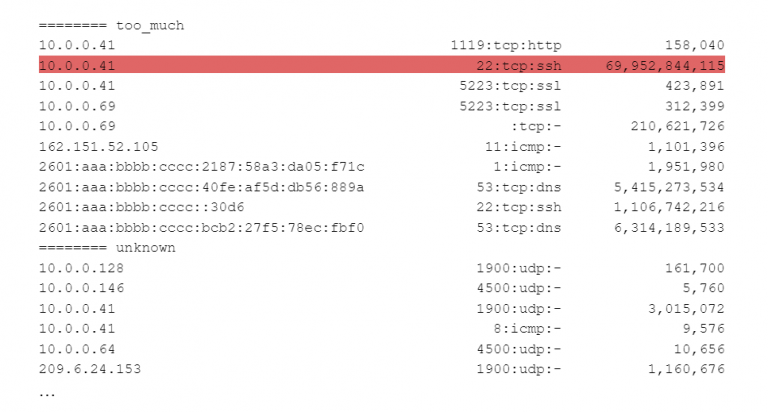
Task: Click the IPv6 address ending 889a
Action: [201, 187]
